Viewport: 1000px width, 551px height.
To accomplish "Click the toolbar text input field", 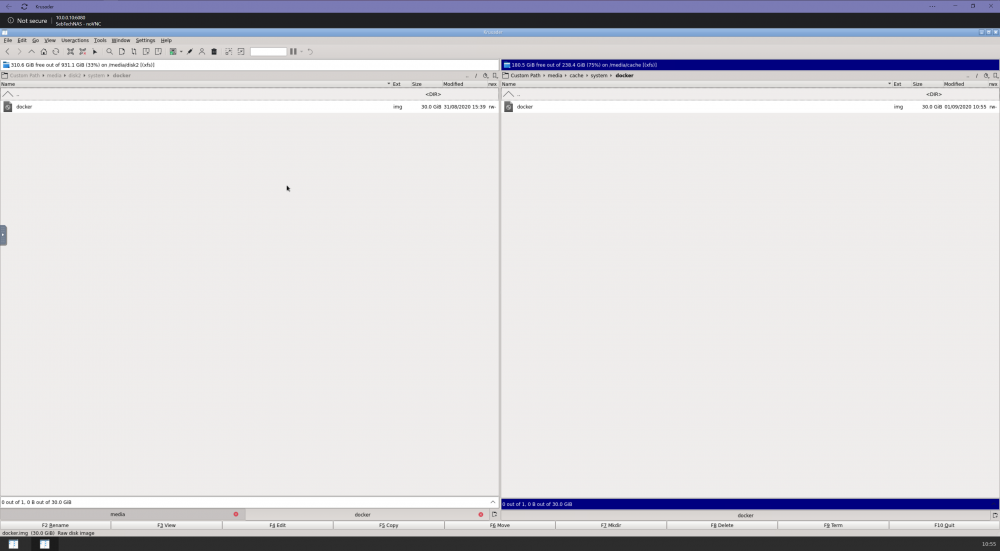I will coord(268,52).
